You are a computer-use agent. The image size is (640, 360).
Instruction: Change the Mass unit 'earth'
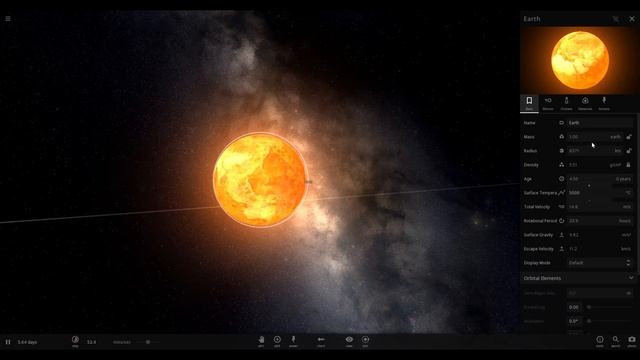click(x=616, y=137)
